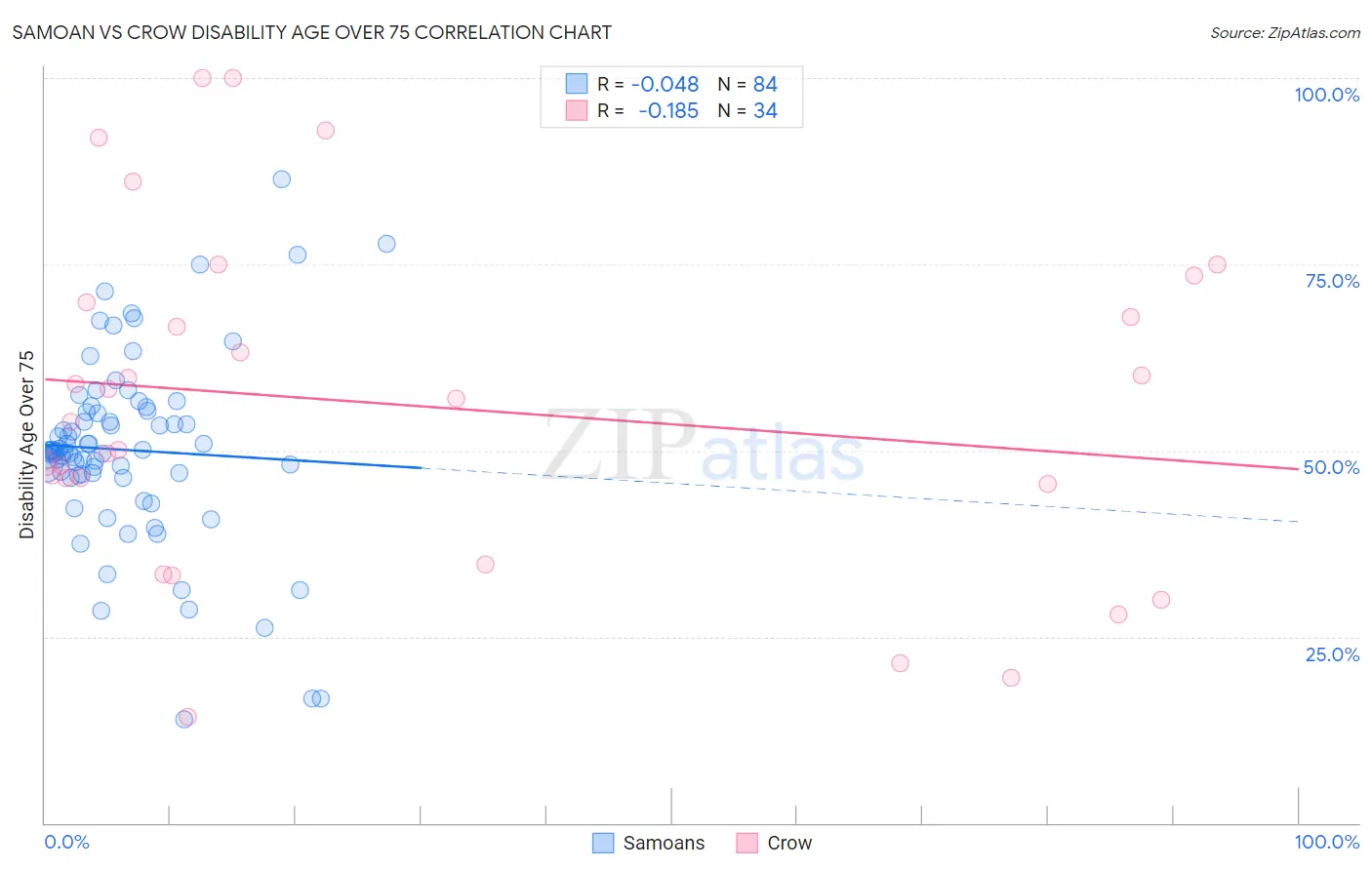The image size is (1372, 870).
Task: Click the blue swatch beside R = -0.048
Action: pyautogui.click(x=577, y=84)
